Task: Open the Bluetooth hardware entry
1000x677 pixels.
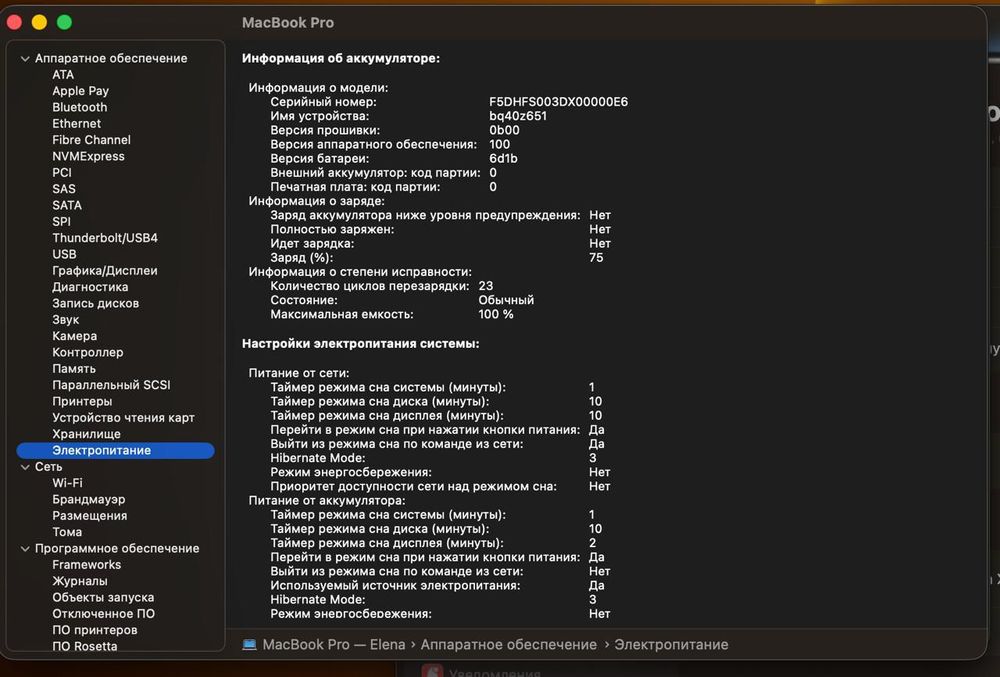Action: (x=80, y=107)
